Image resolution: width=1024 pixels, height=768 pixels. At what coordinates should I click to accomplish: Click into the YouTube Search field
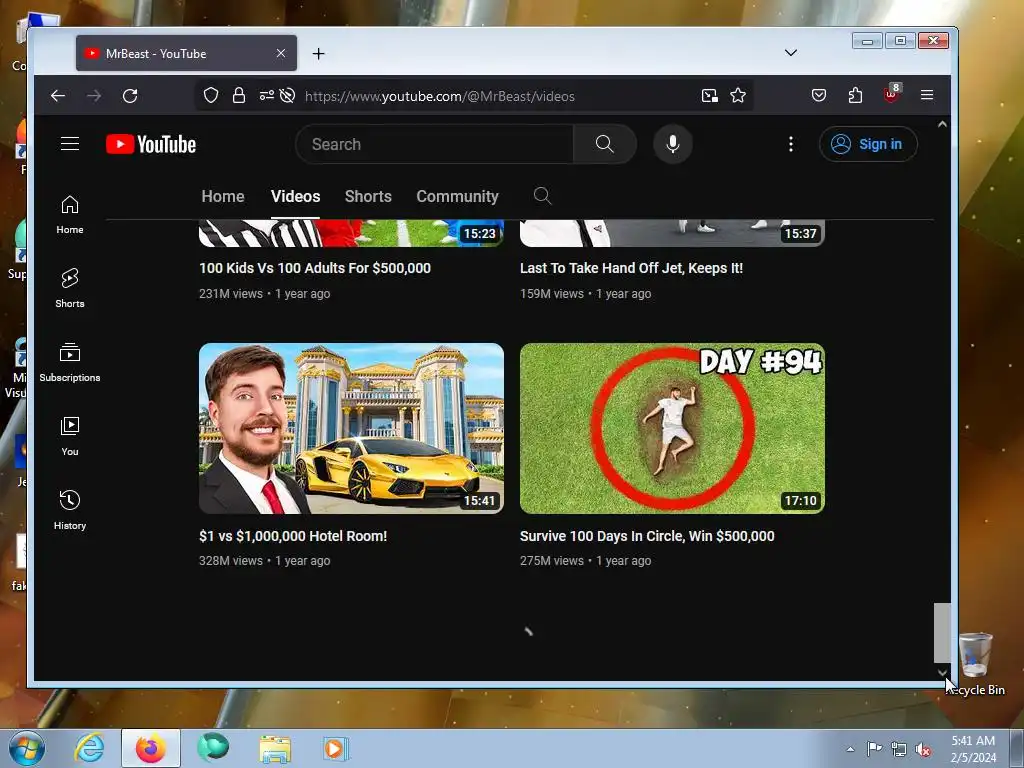pyautogui.click(x=435, y=144)
